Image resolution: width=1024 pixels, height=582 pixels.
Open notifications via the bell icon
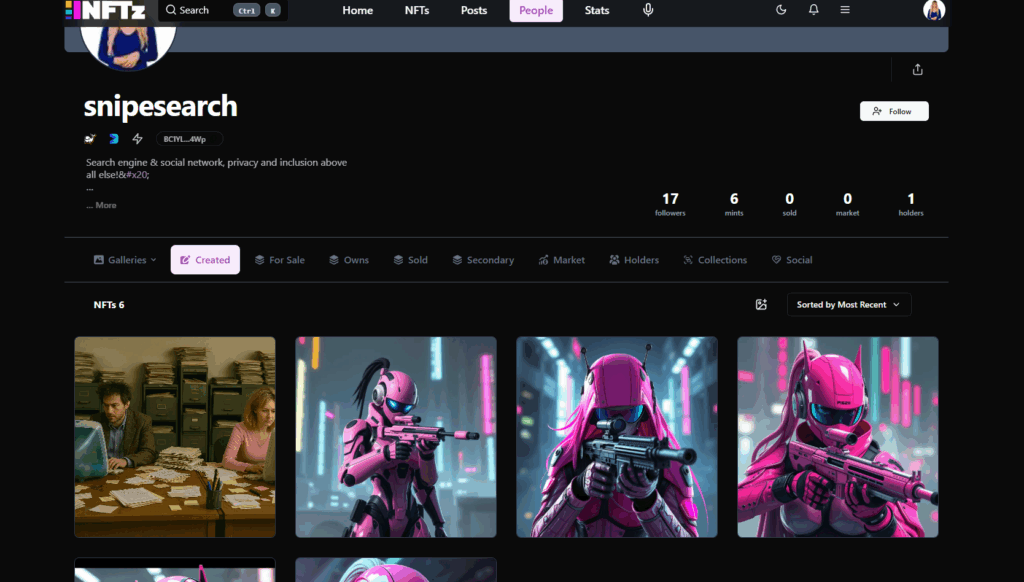(x=813, y=10)
